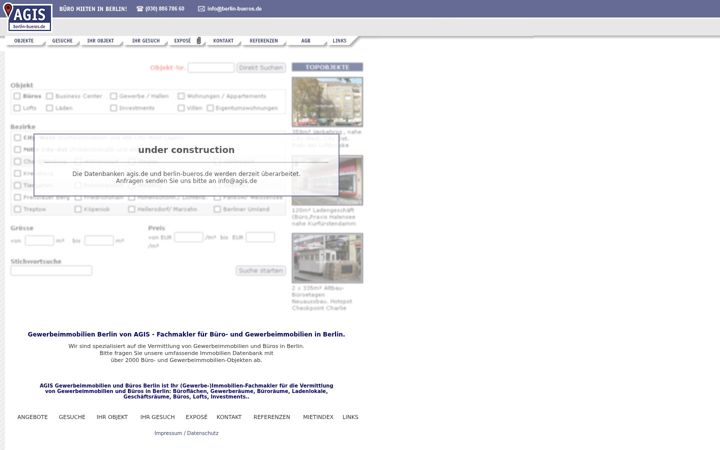Open the Links top tab
720x450 pixels.
tap(340, 41)
